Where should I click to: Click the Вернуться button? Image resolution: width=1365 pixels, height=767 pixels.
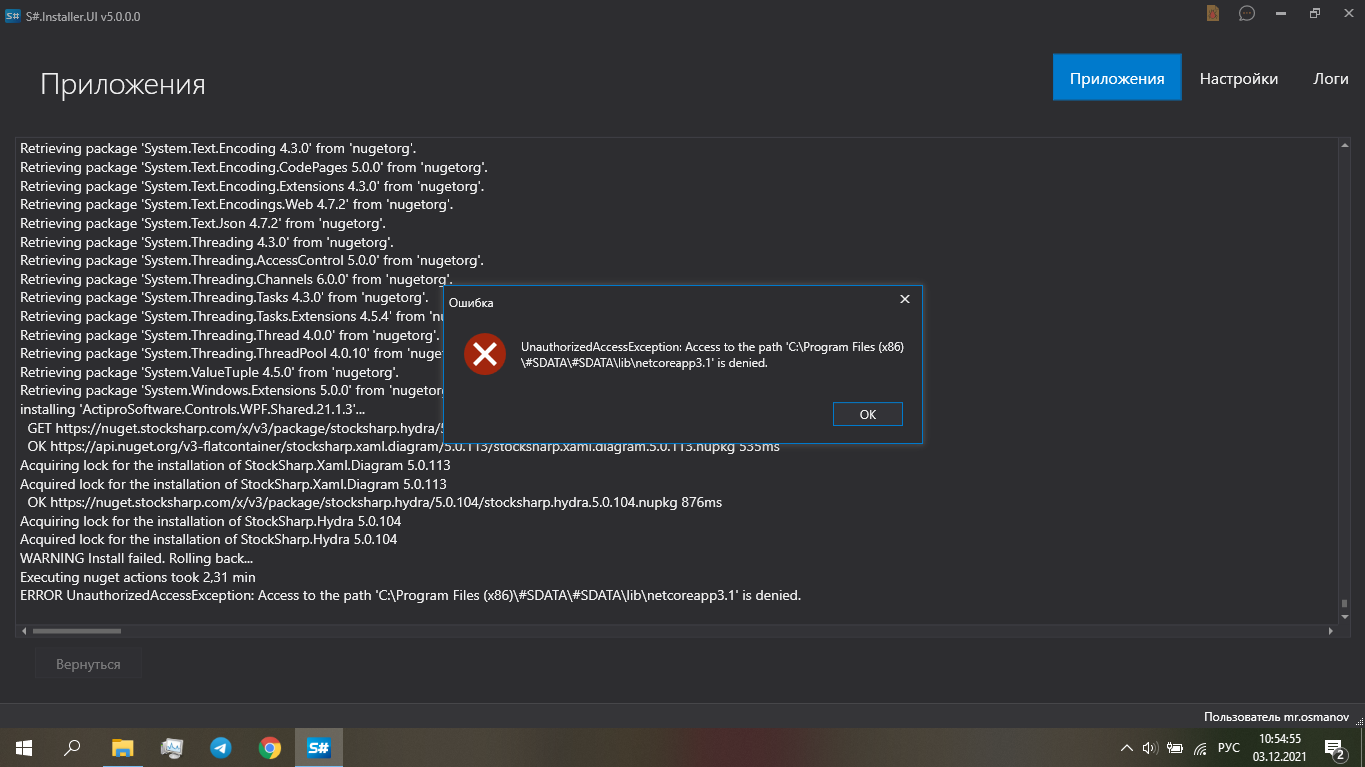coord(88,664)
